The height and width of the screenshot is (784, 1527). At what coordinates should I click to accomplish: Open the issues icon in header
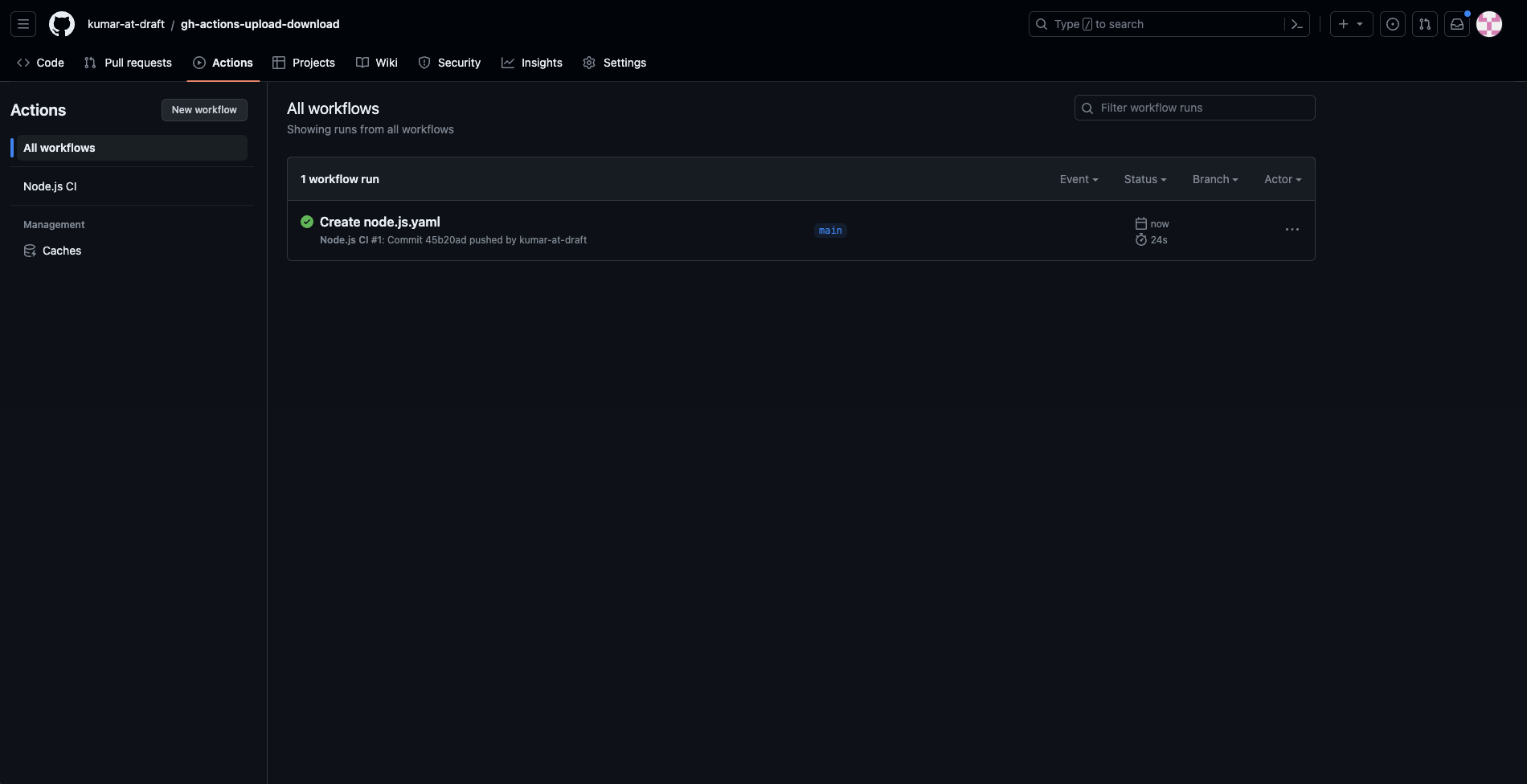point(1393,24)
